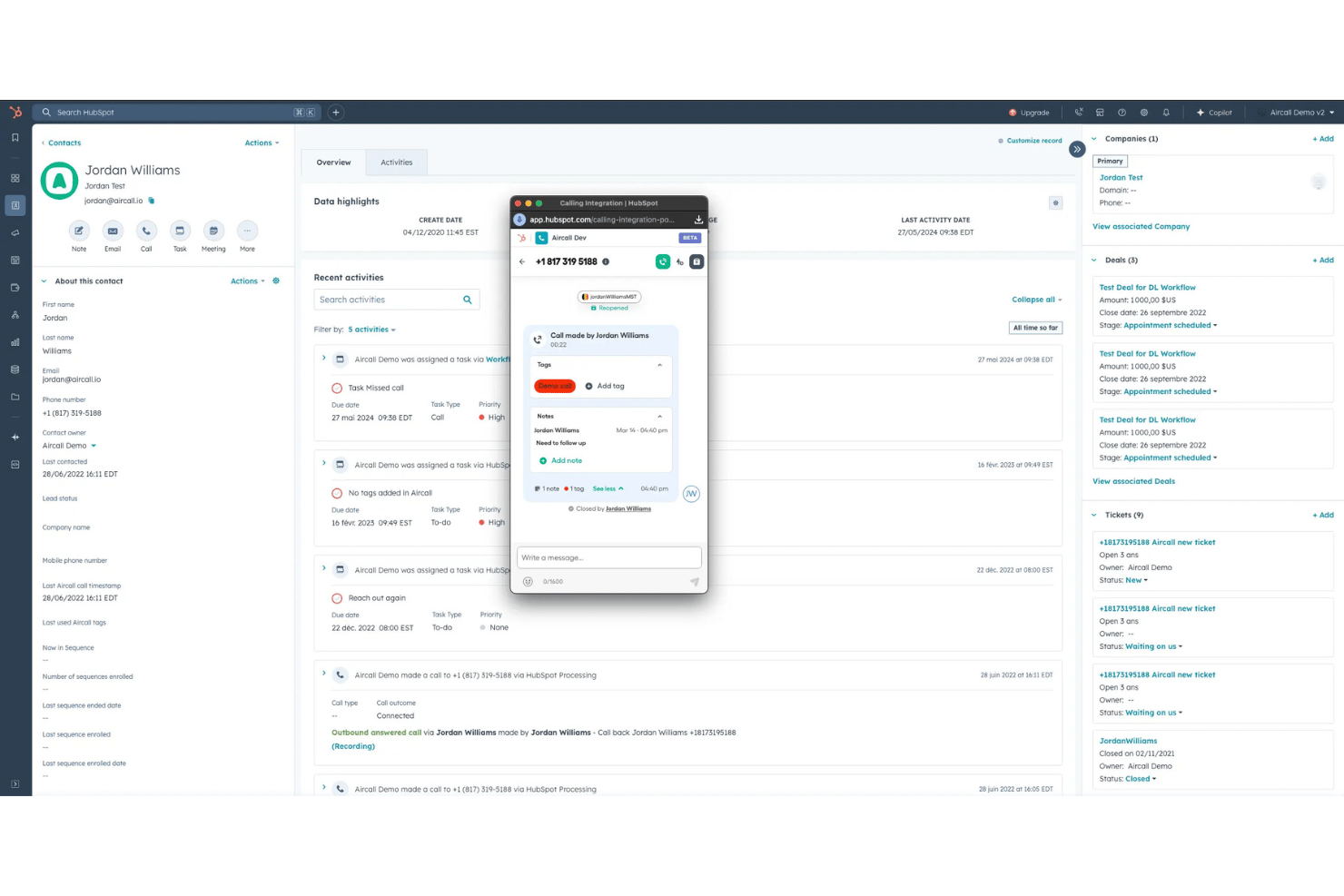Click the Search HubSpot field
Screen dimensions: 1344x896
tap(177, 113)
